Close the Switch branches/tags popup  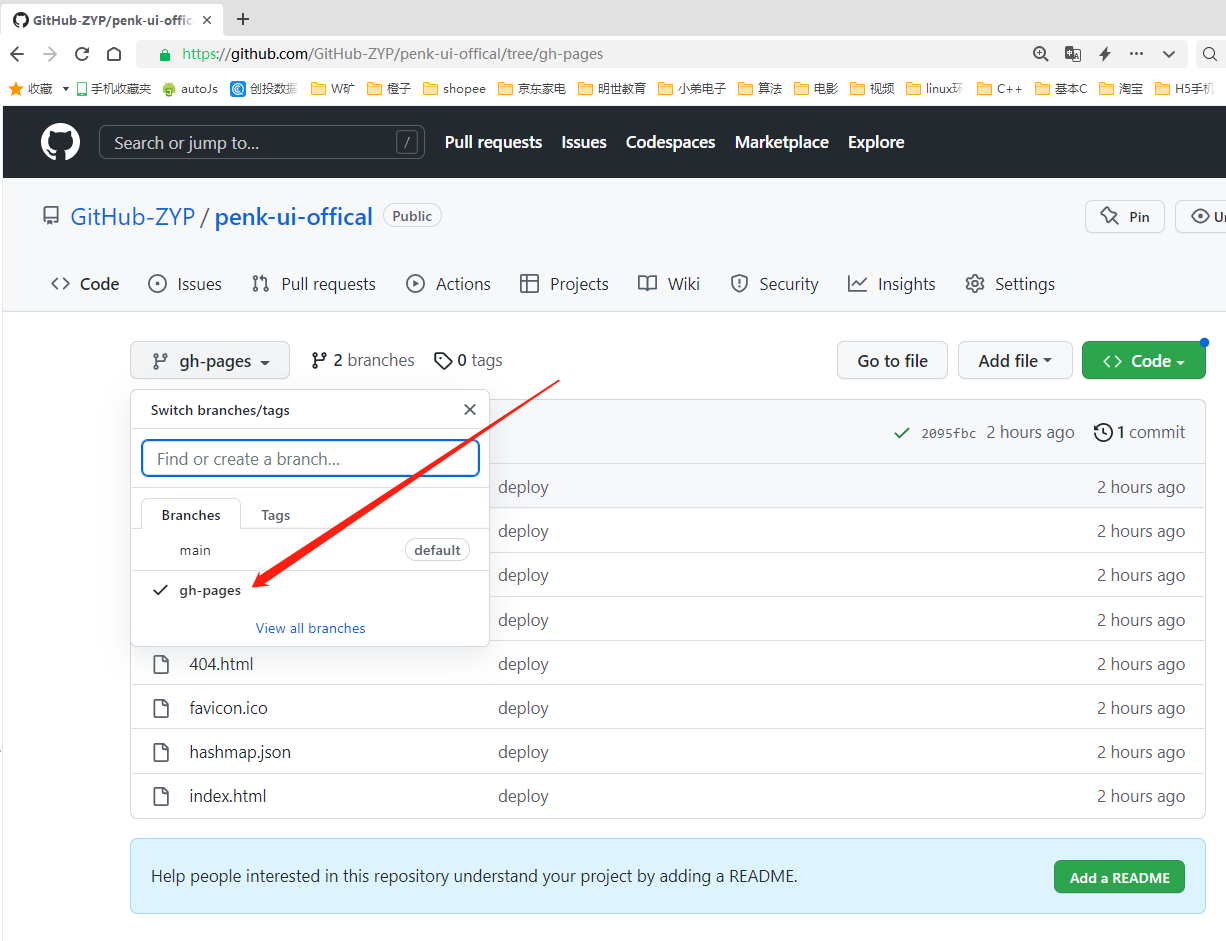(x=470, y=410)
